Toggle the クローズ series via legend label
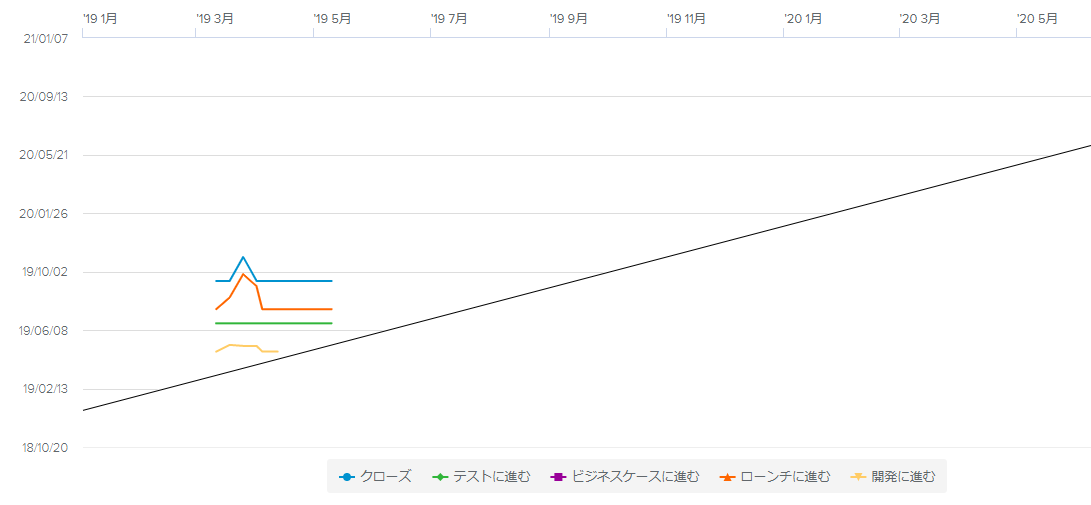Viewport: 1091px width, 505px height. [x=385, y=477]
